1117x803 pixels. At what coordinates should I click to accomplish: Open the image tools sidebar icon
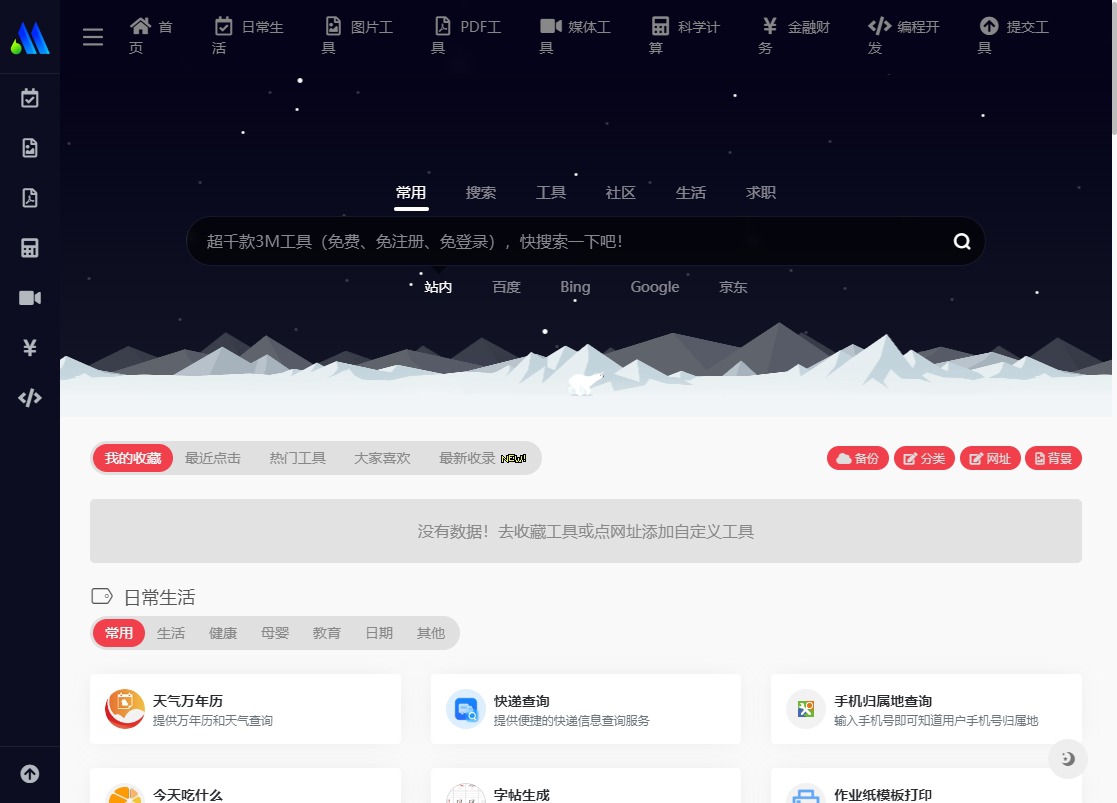pyautogui.click(x=30, y=148)
